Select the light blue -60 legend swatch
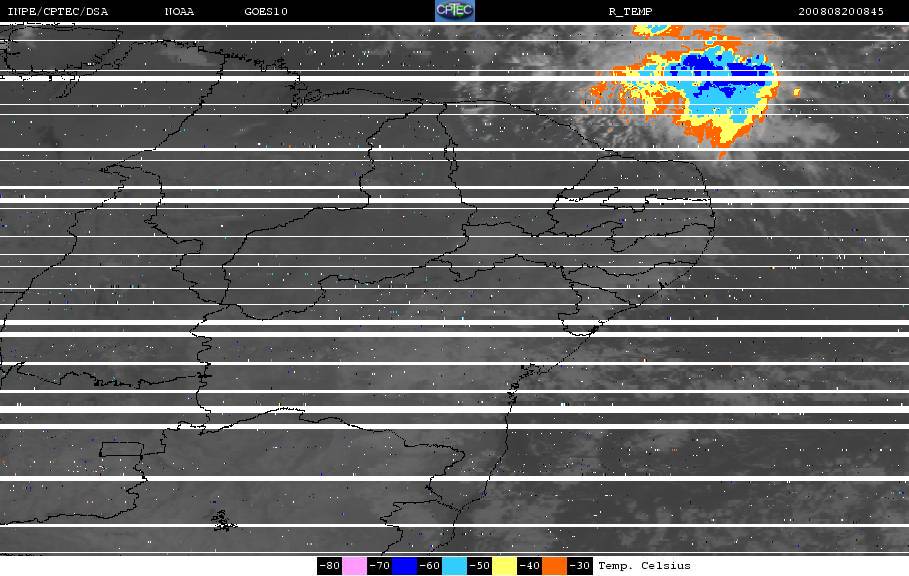Image resolution: width=909 pixels, height=576 pixels. point(454,566)
